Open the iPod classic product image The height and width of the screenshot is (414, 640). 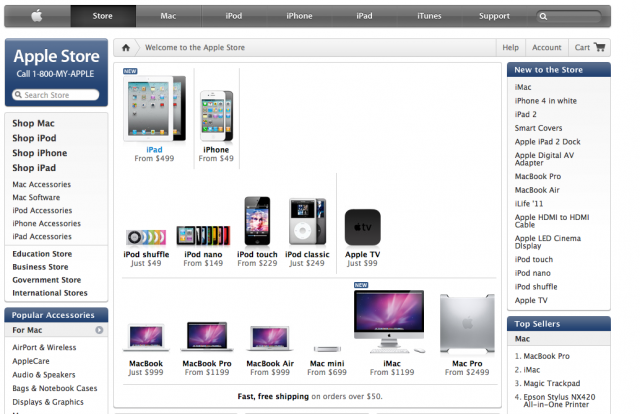(307, 222)
